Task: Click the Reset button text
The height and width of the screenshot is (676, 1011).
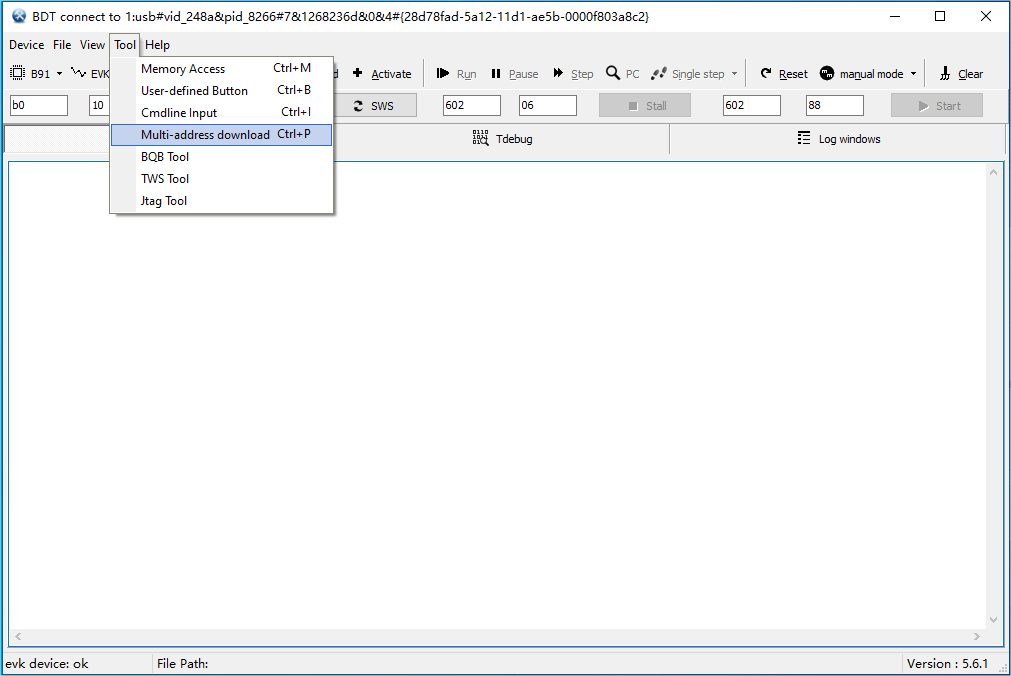Action: coord(793,74)
